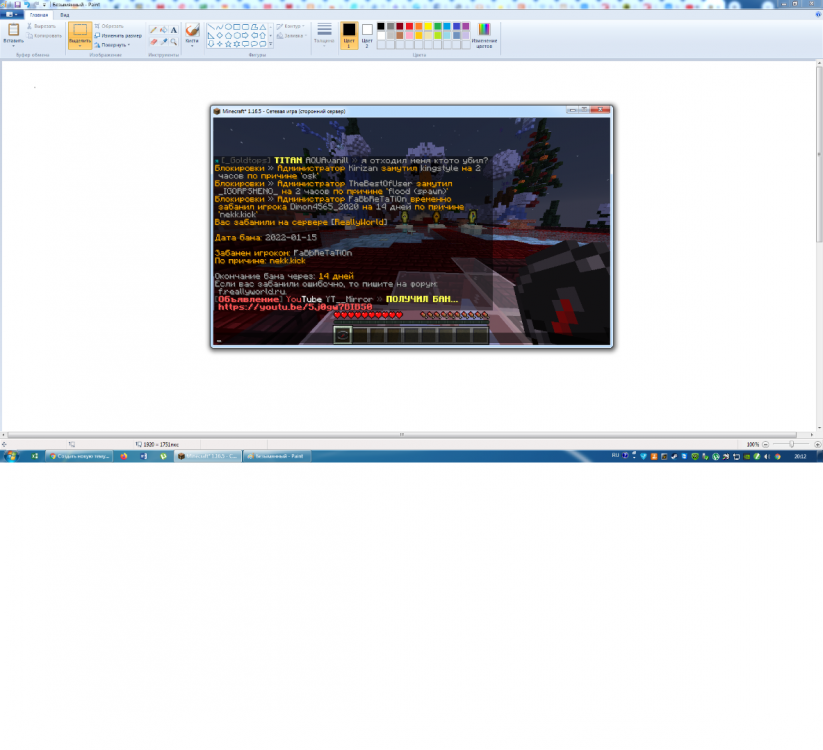Click the Кисти brush icon
Screen dimensions: 823x750
192,29
